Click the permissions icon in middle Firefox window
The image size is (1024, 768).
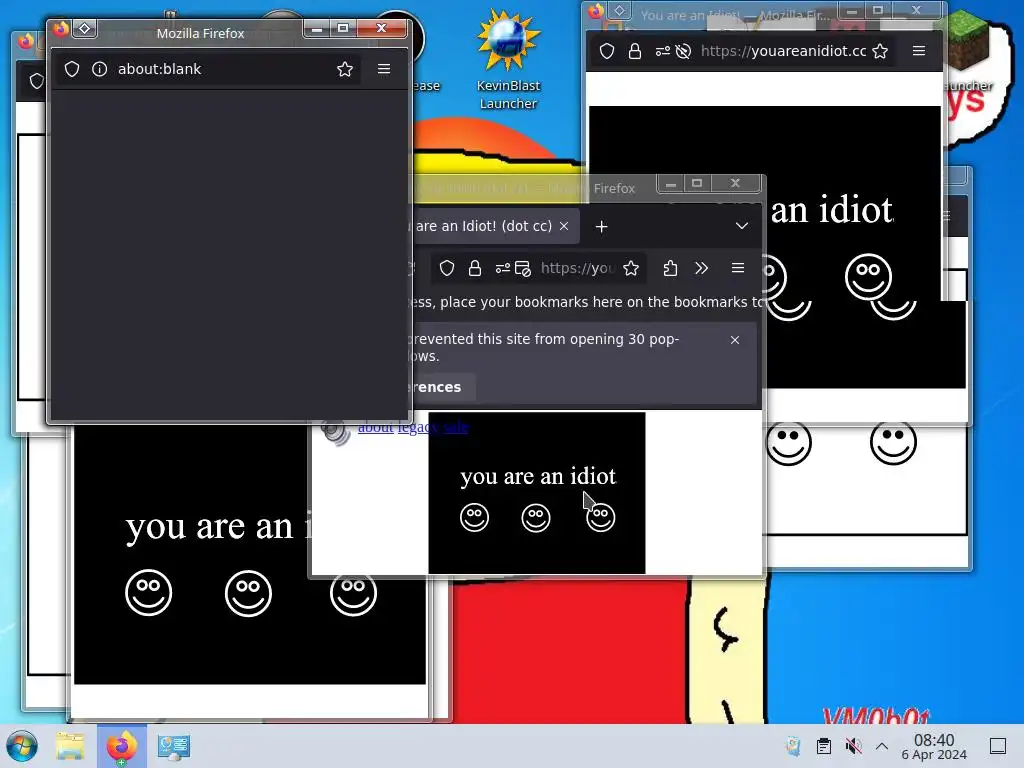click(x=502, y=268)
